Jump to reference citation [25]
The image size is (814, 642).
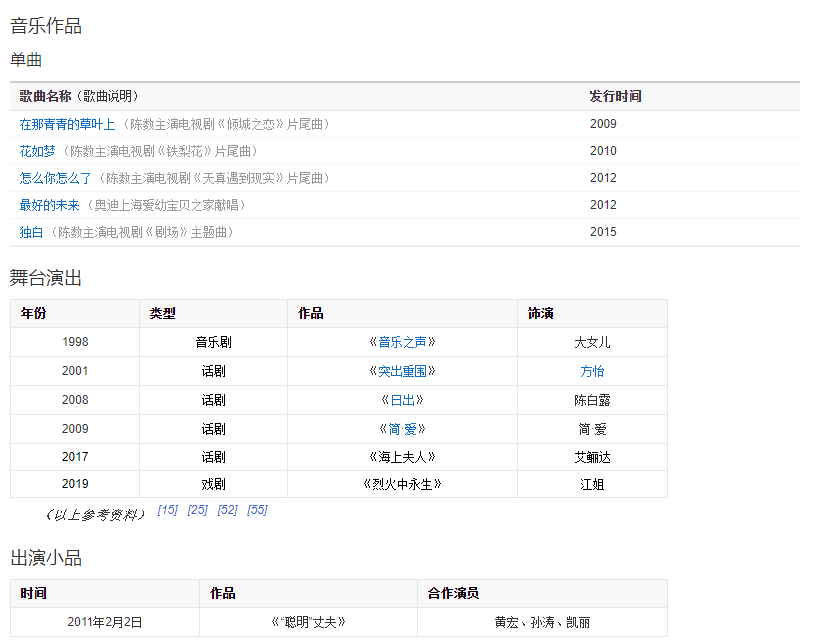pyautogui.click(x=197, y=510)
